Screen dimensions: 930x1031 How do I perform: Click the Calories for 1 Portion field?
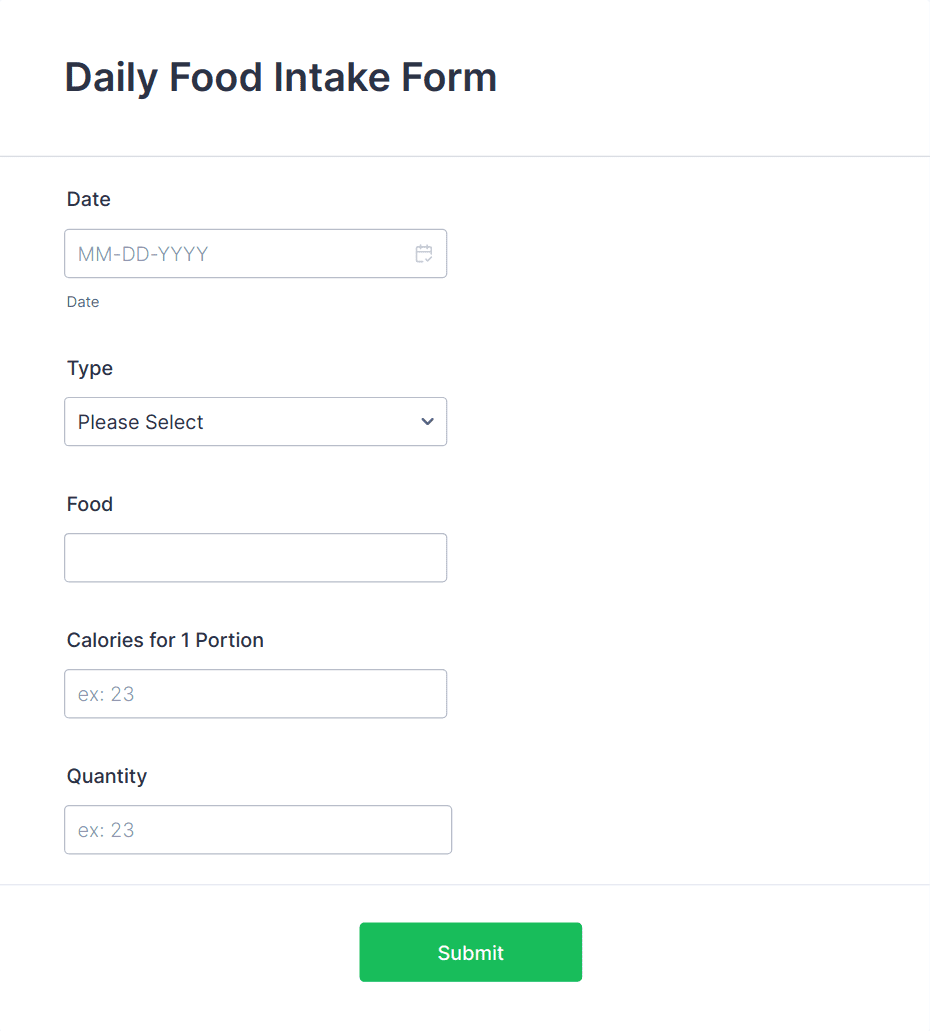pos(255,693)
